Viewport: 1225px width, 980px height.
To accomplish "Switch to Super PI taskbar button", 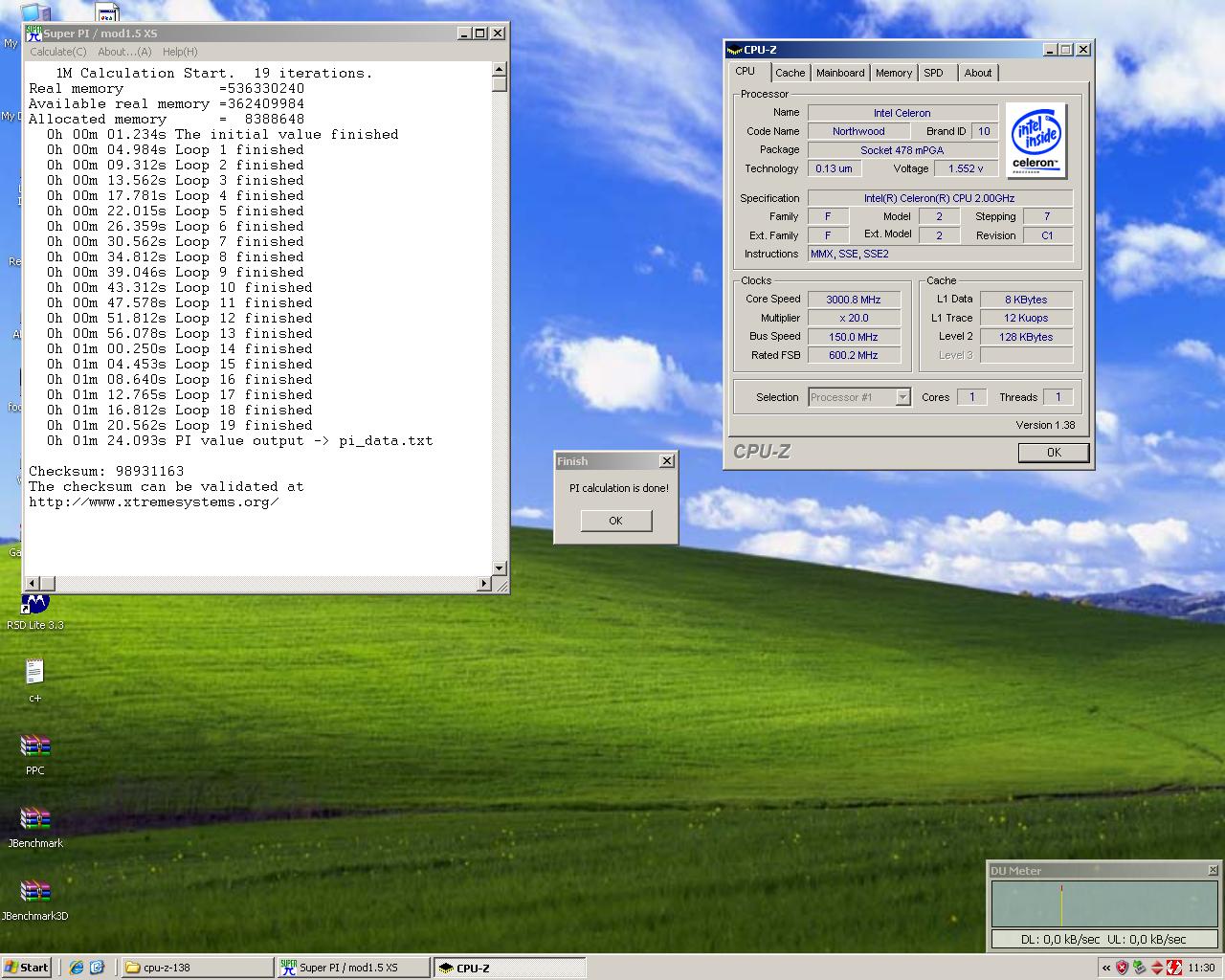I will (352, 968).
